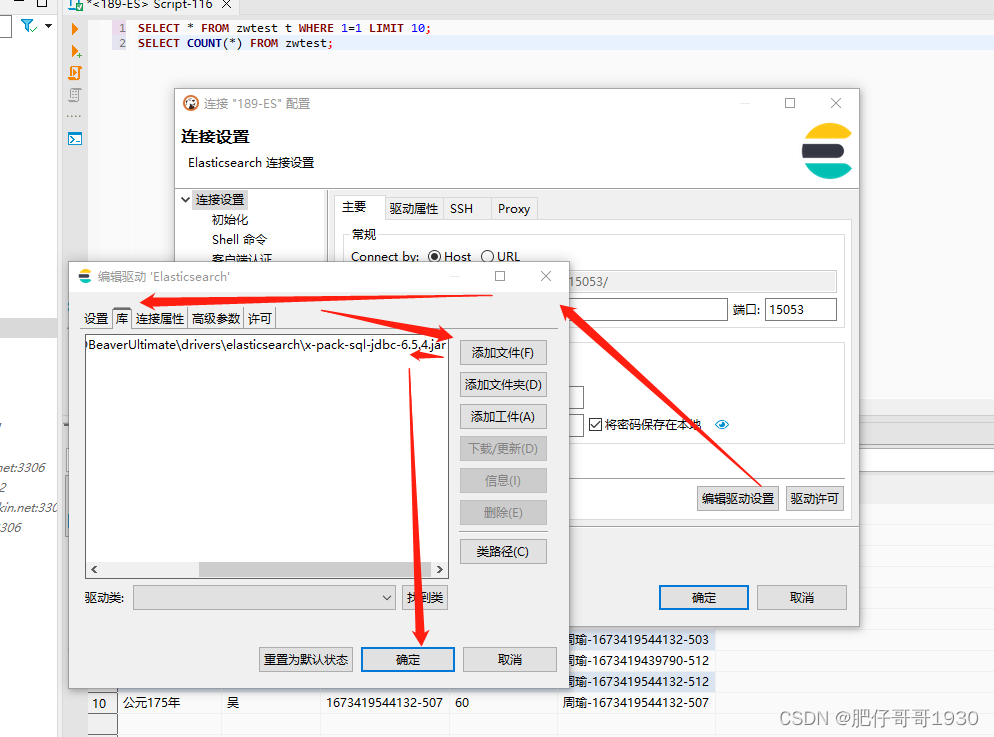
Task: Switch to the 主要 tab
Action: 354,207
